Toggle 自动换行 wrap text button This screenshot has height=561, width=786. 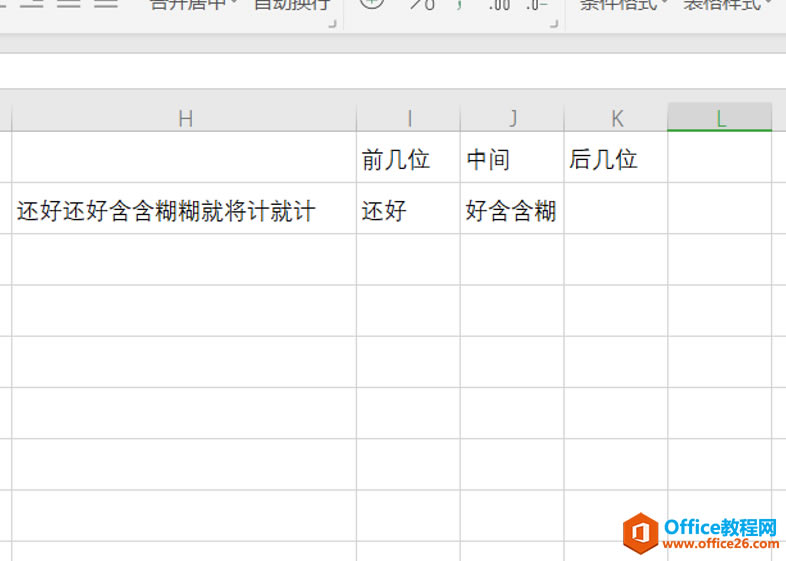coord(292,5)
